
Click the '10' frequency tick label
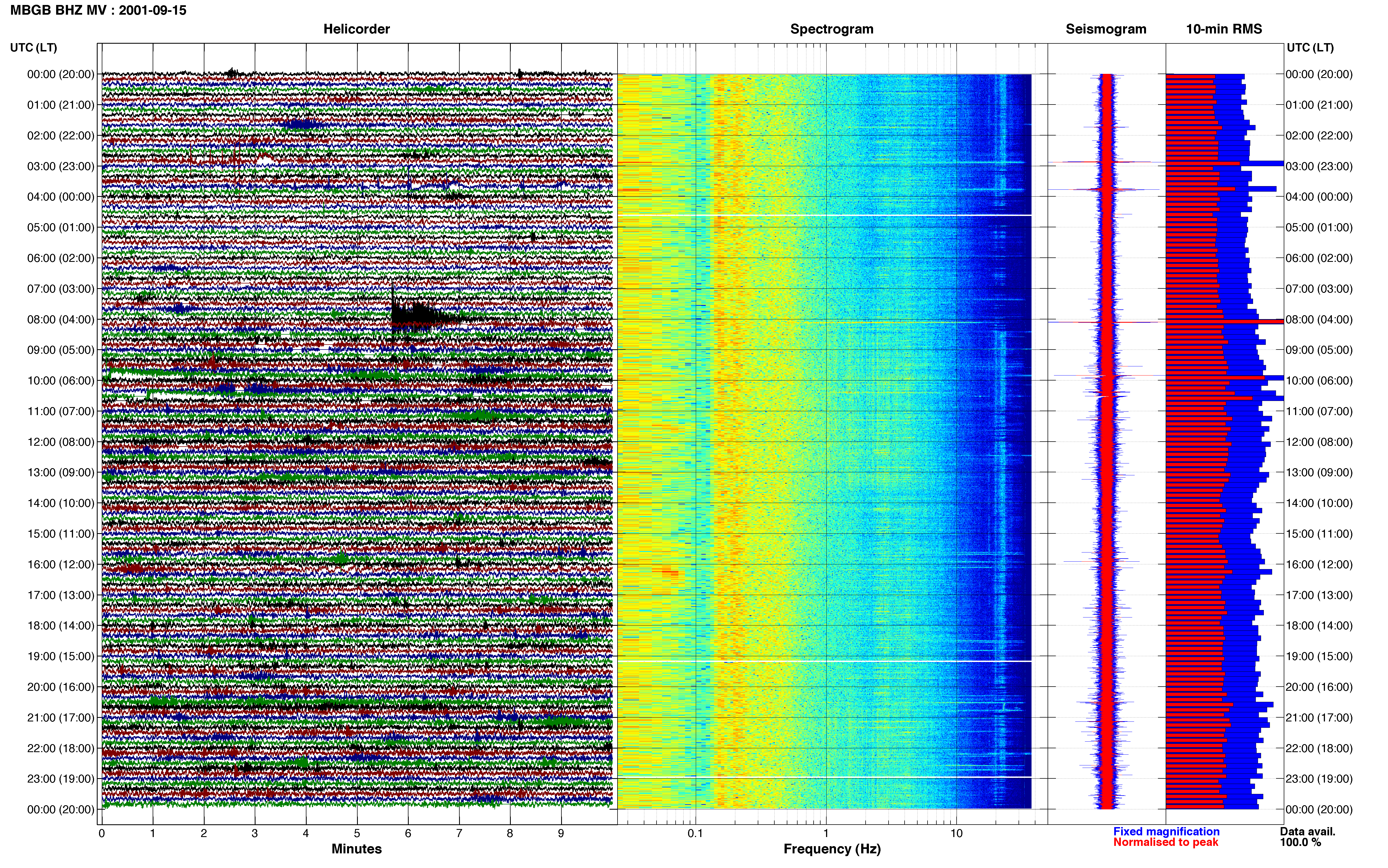click(x=956, y=833)
